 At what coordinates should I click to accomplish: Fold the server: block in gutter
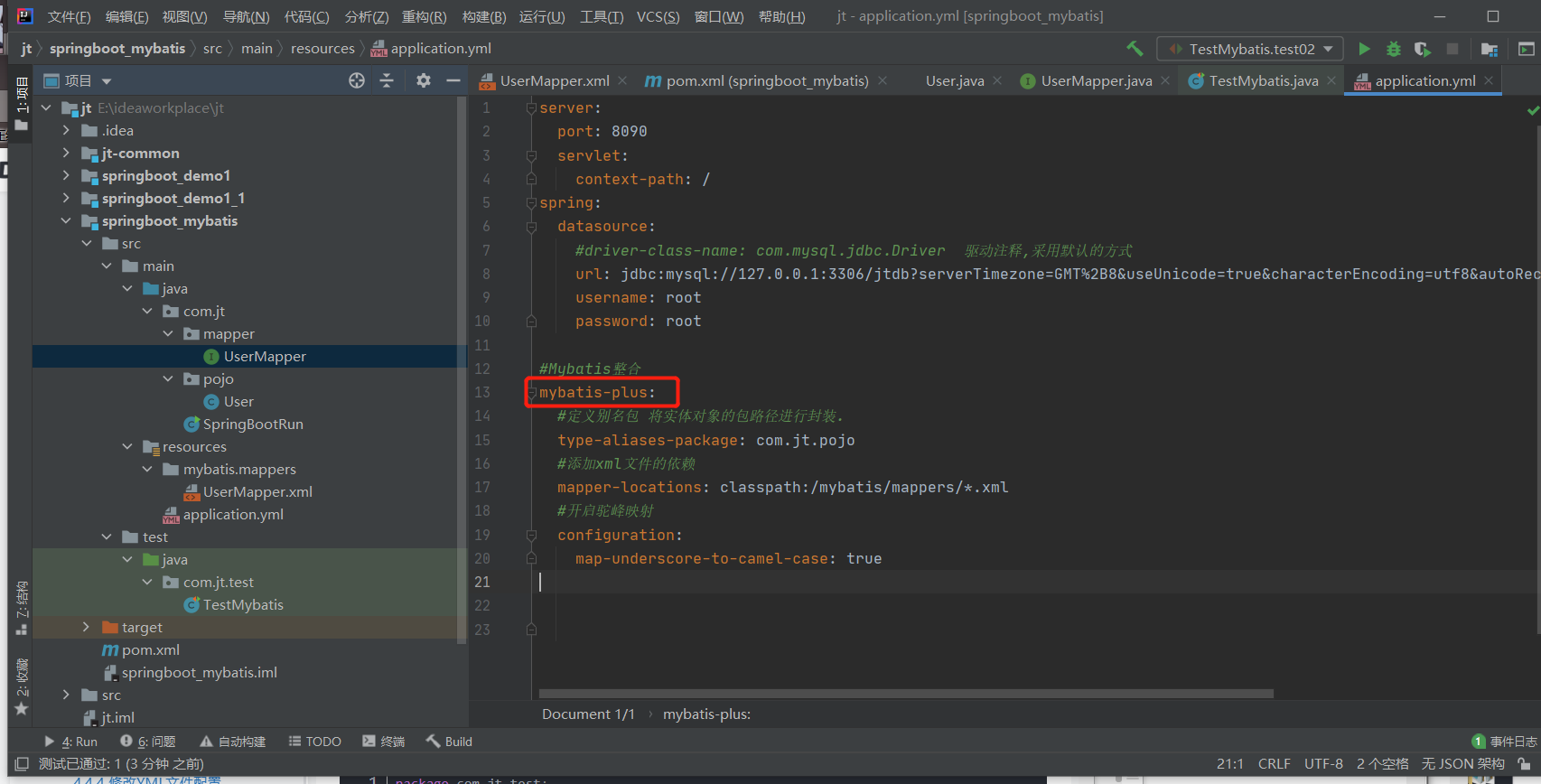[x=531, y=108]
